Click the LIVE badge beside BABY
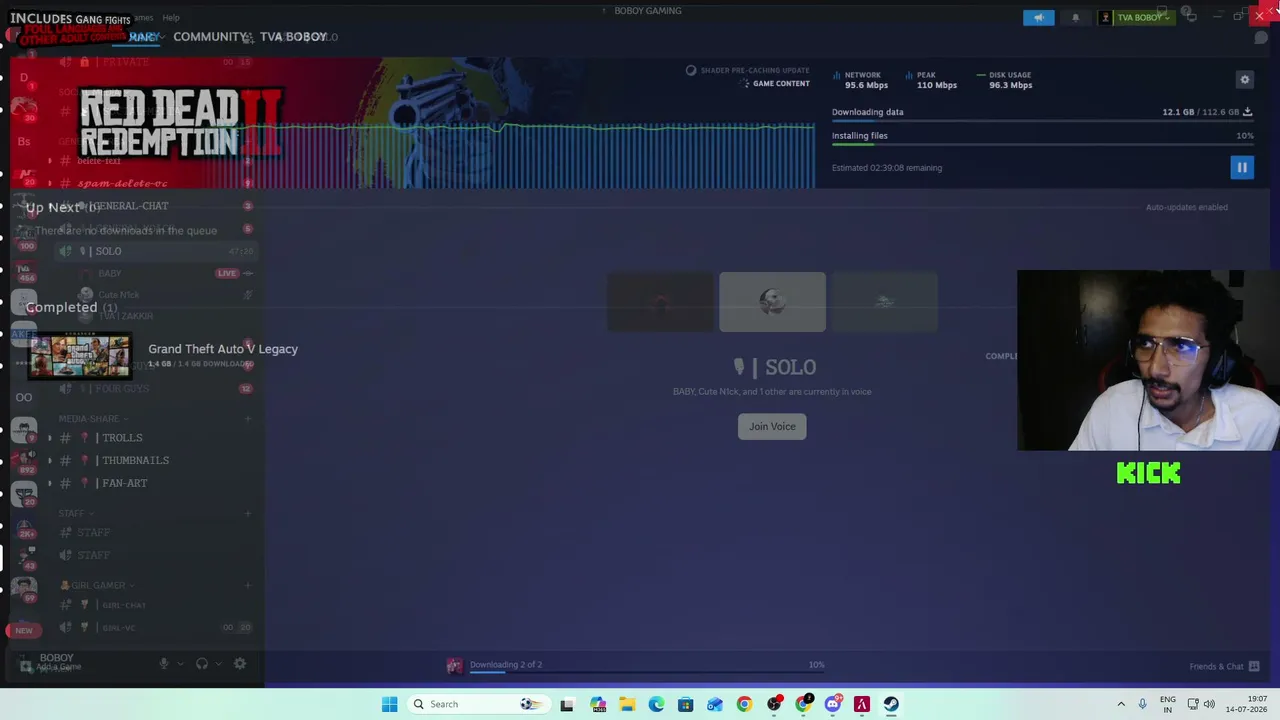This screenshot has height=720, width=1280. (227, 273)
